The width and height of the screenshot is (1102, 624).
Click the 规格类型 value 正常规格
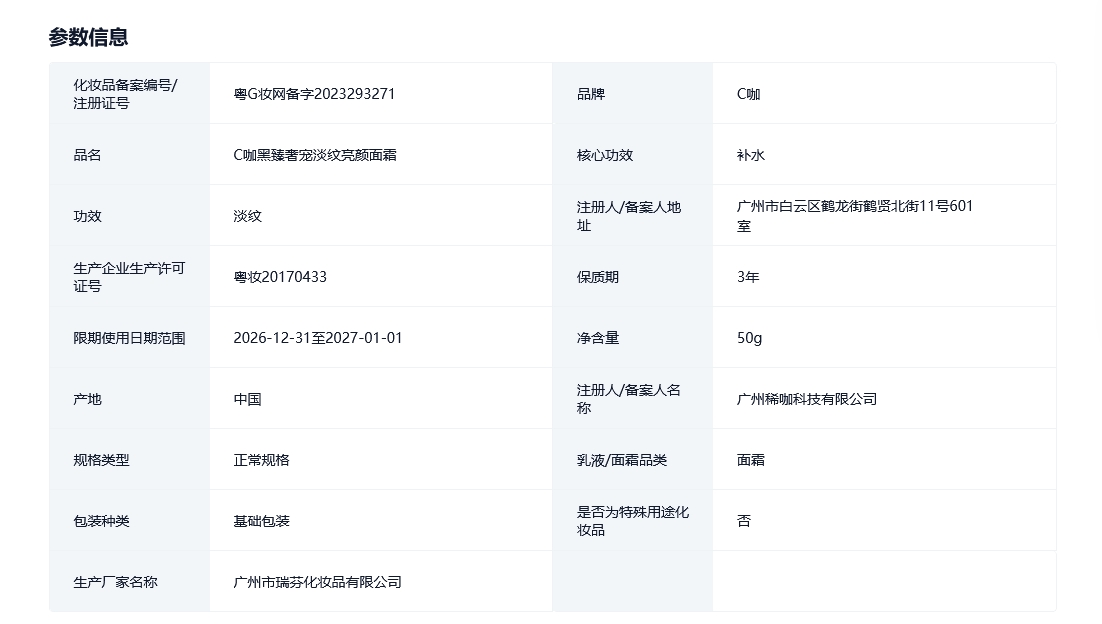pyautogui.click(x=261, y=460)
